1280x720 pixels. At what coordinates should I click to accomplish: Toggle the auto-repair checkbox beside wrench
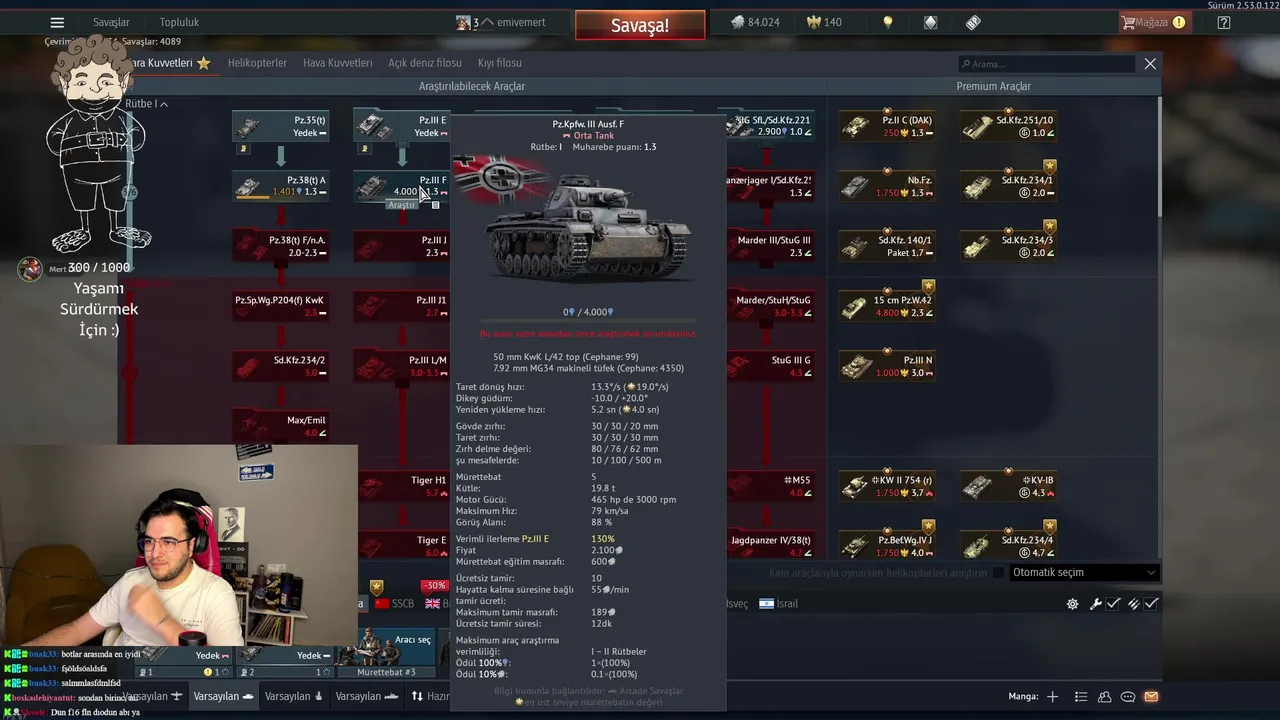pos(1113,604)
